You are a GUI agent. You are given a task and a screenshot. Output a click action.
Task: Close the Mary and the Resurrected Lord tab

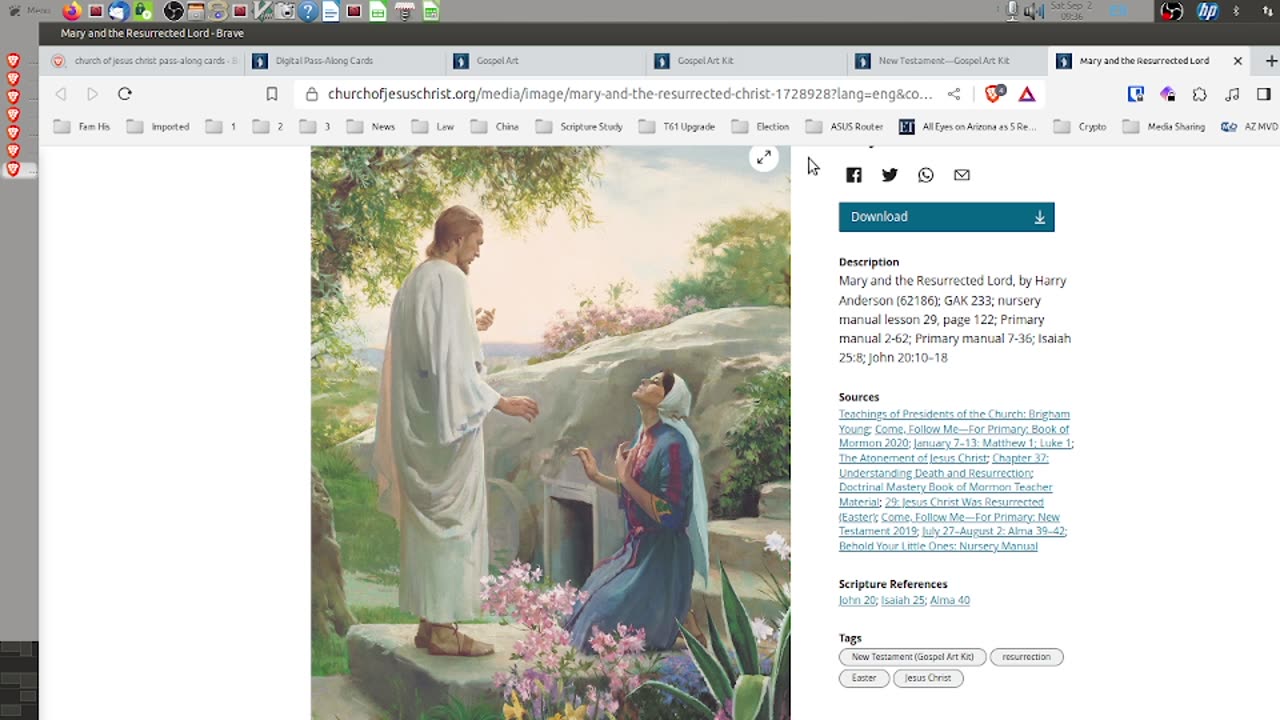click(x=1237, y=61)
